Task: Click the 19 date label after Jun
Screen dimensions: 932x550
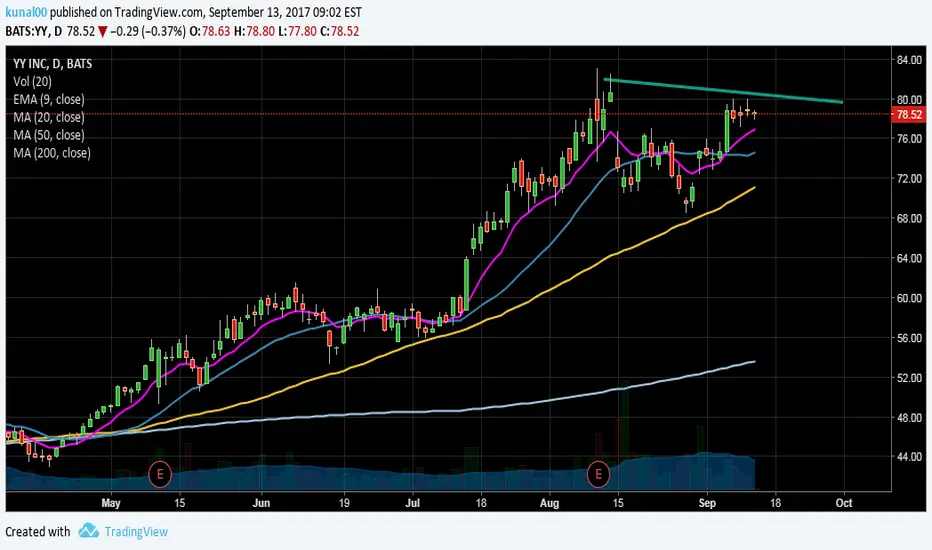Action: 344,503
